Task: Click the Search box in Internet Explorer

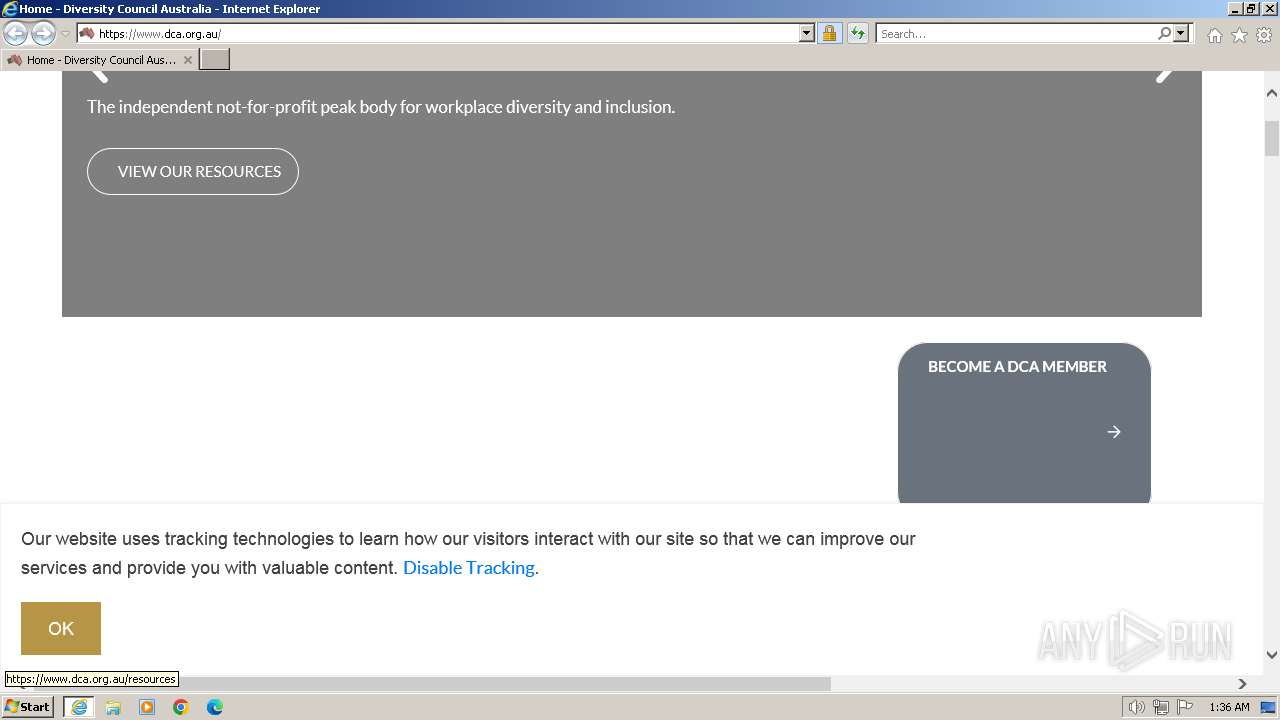Action: tap(1015, 33)
